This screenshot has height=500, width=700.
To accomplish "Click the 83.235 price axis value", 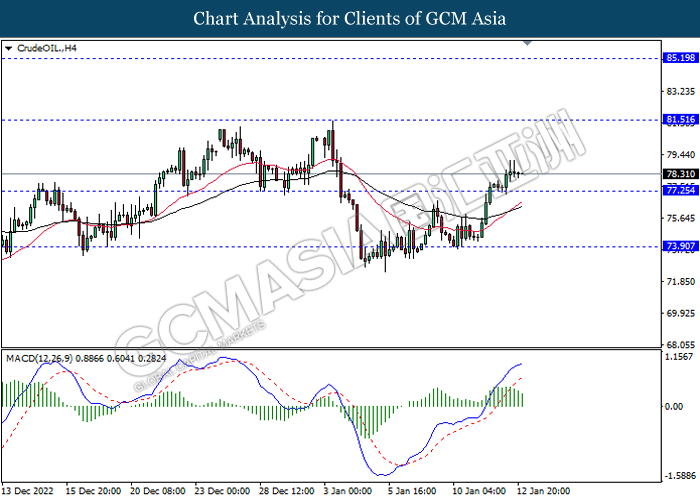I will pyautogui.click(x=681, y=91).
